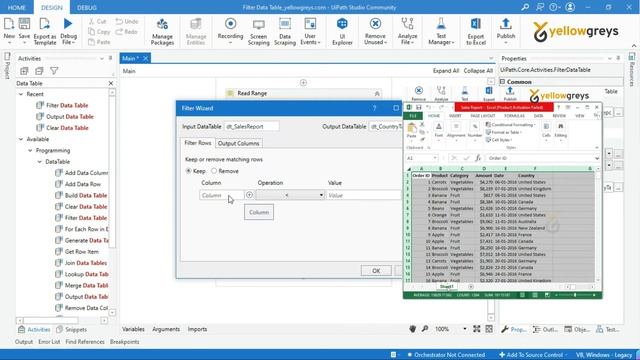Select the Remove radio button

(214, 171)
